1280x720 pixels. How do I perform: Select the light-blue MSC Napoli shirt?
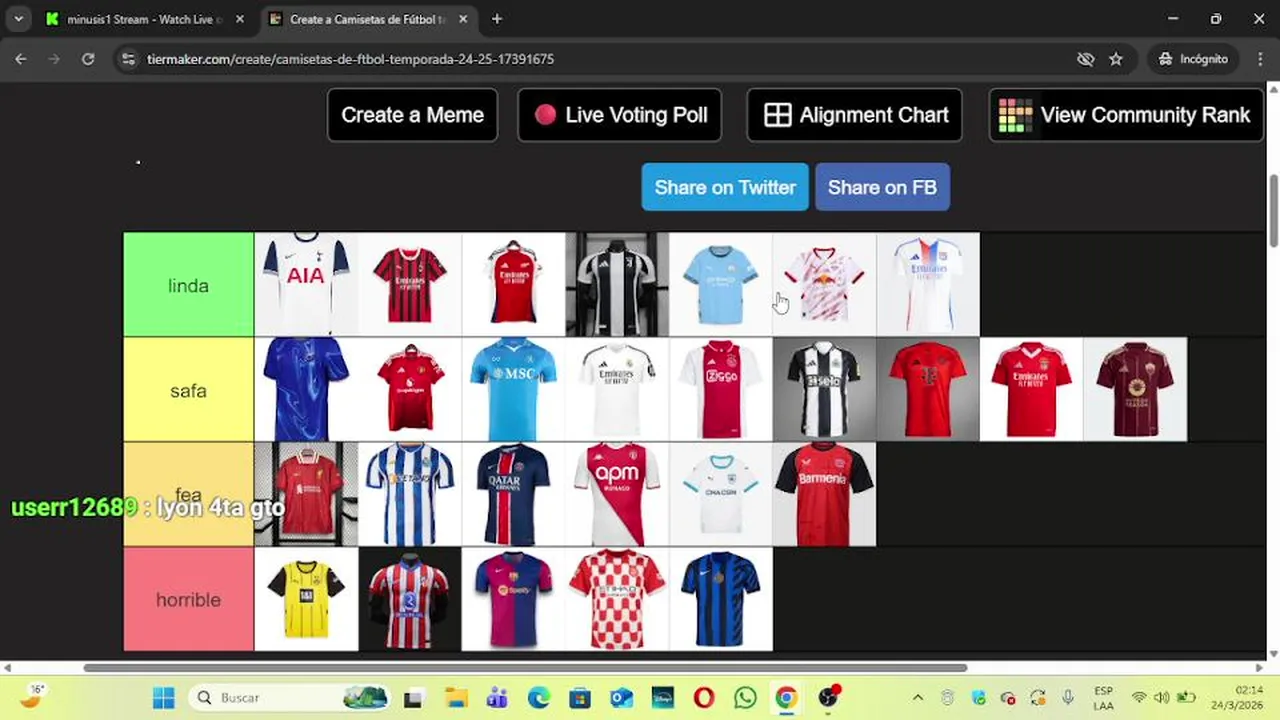(x=513, y=389)
